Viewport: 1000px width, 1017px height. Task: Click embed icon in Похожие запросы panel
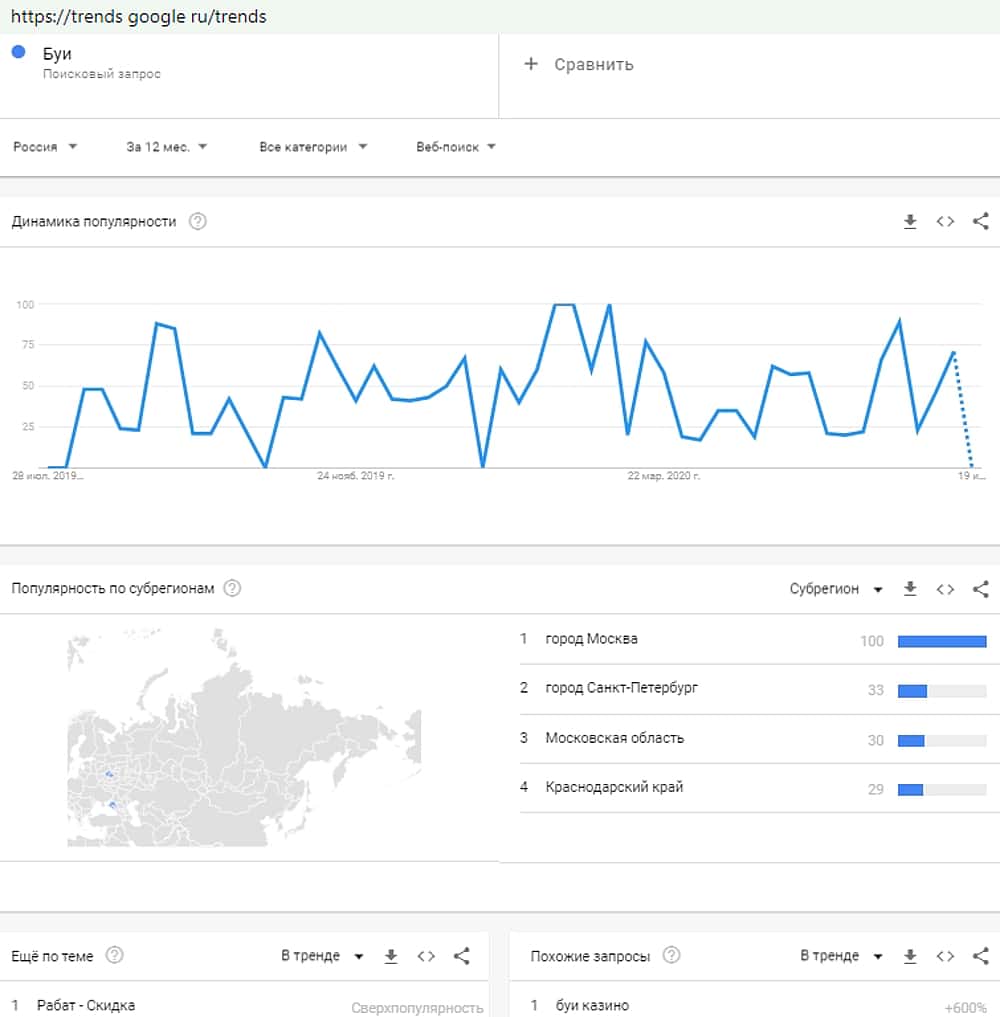945,956
